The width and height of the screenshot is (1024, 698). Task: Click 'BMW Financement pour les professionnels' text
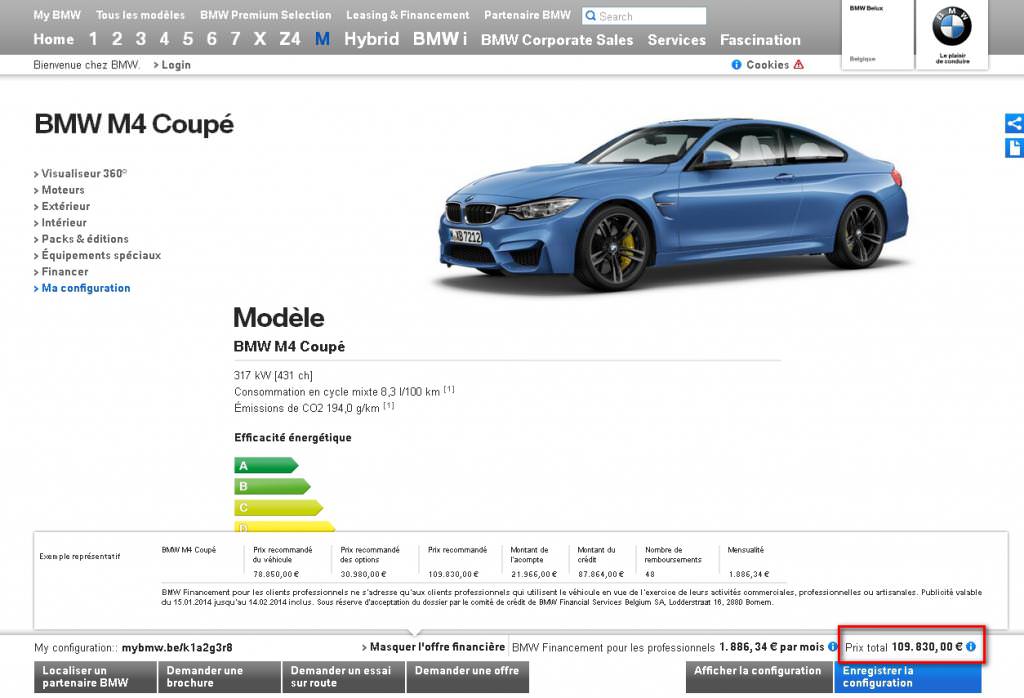(613, 648)
